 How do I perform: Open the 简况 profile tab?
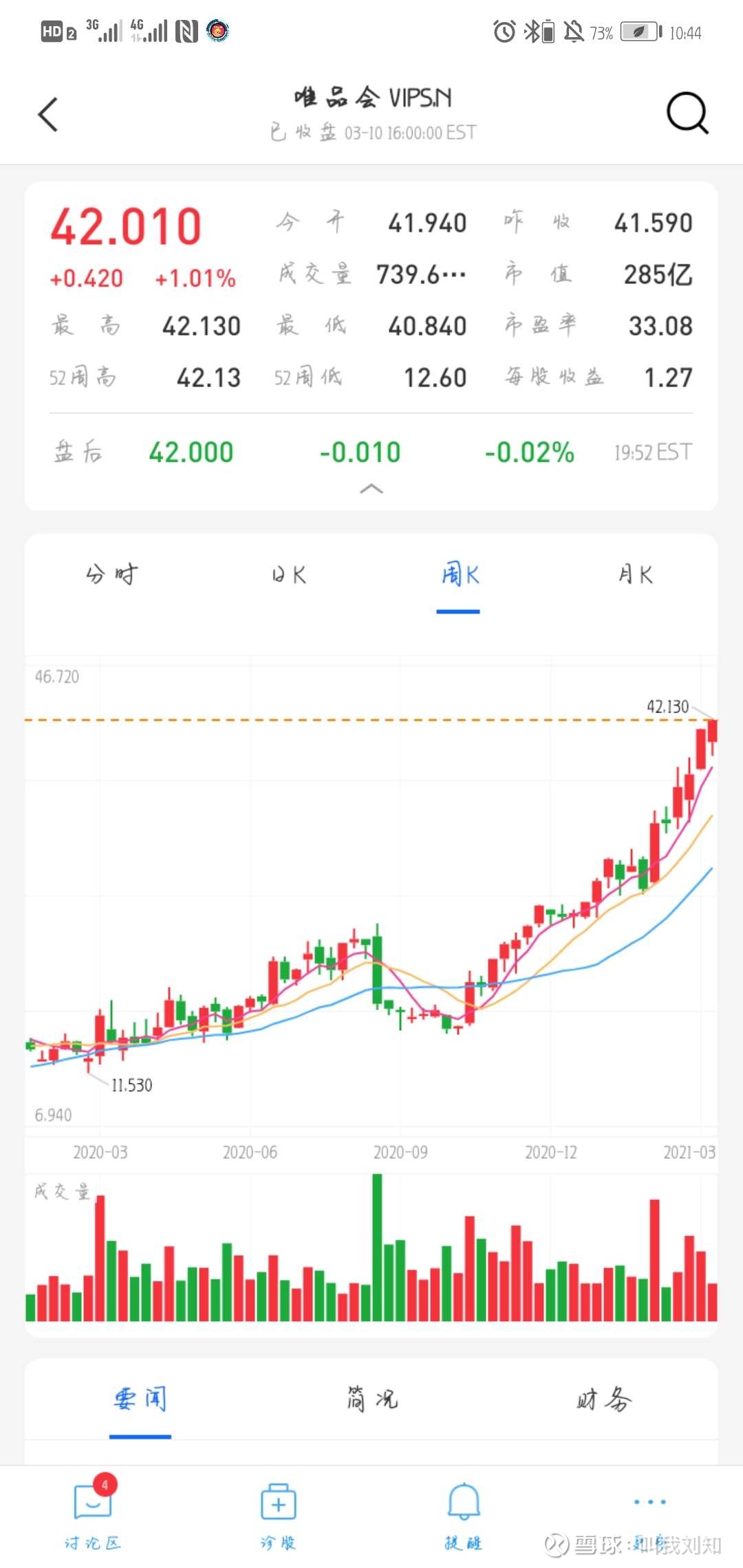(x=371, y=1400)
